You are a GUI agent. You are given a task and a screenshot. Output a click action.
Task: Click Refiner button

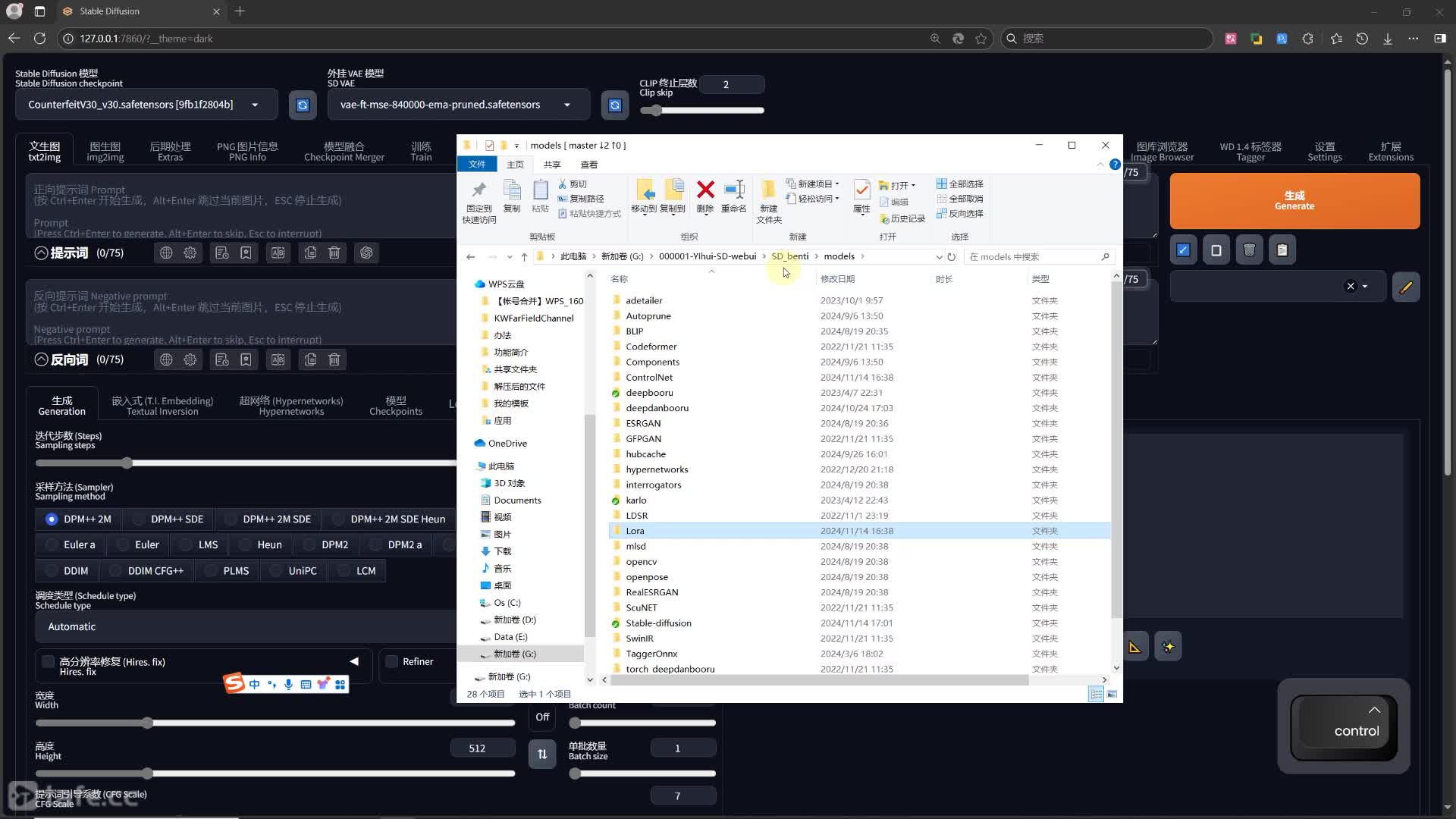418,661
